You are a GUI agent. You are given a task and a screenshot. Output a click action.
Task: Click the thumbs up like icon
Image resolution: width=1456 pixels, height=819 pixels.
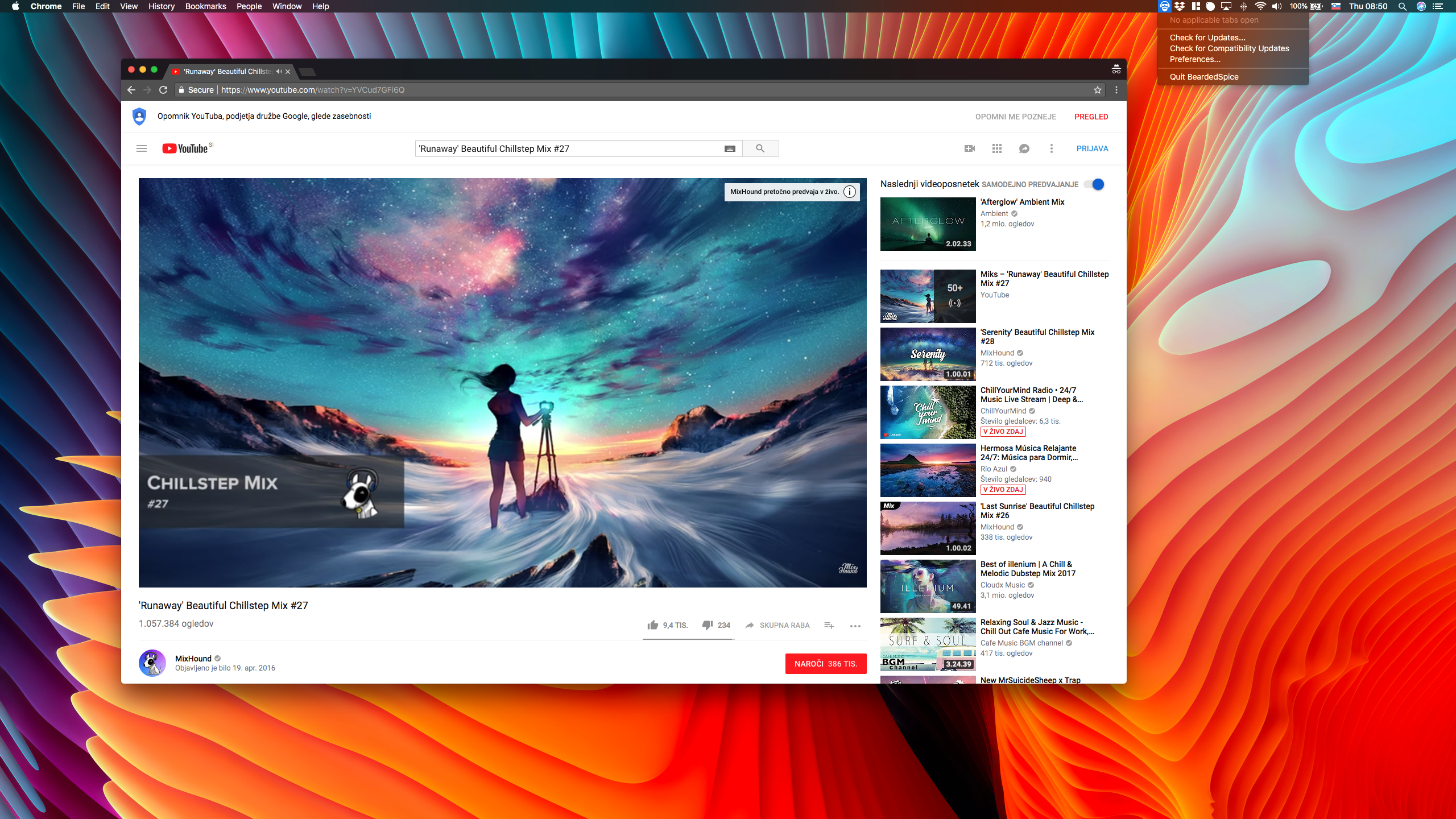653,625
